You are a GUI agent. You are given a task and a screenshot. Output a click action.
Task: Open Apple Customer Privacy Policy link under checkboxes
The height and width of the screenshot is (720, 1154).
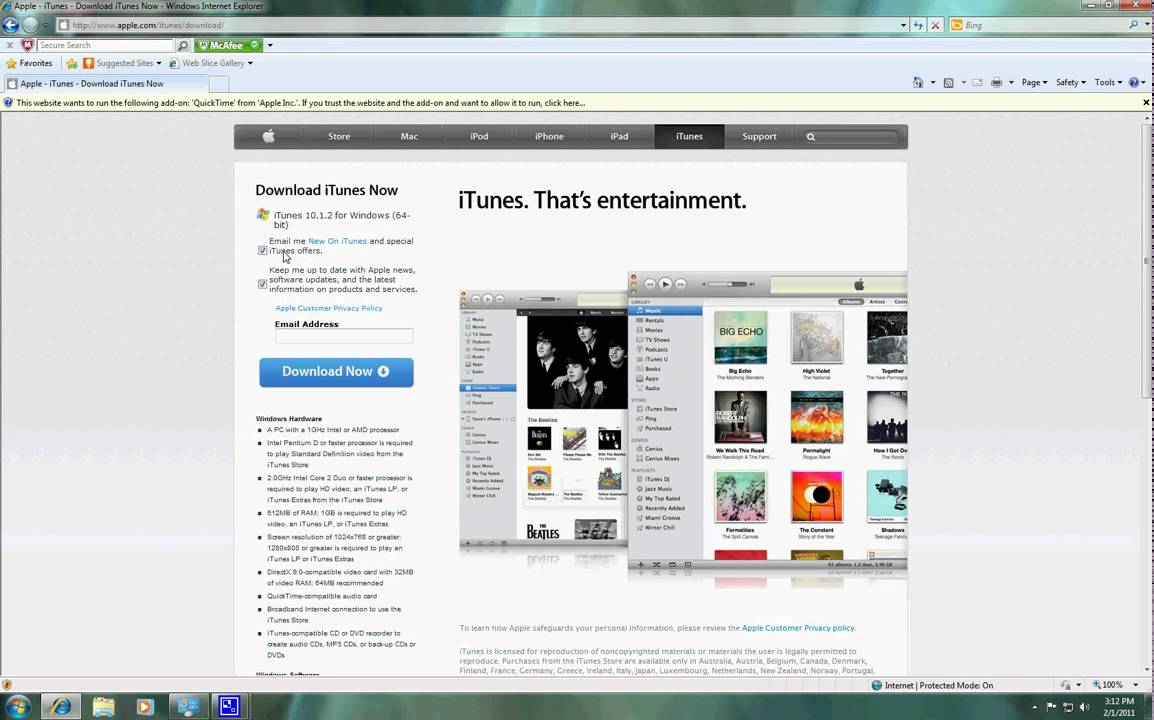tap(329, 308)
